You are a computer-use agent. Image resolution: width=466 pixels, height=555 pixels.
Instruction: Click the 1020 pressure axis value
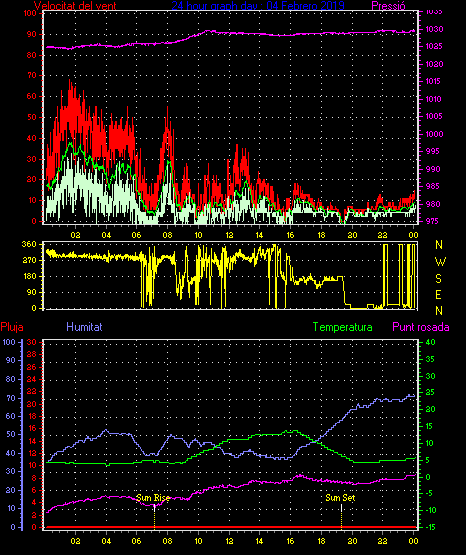click(434, 64)
